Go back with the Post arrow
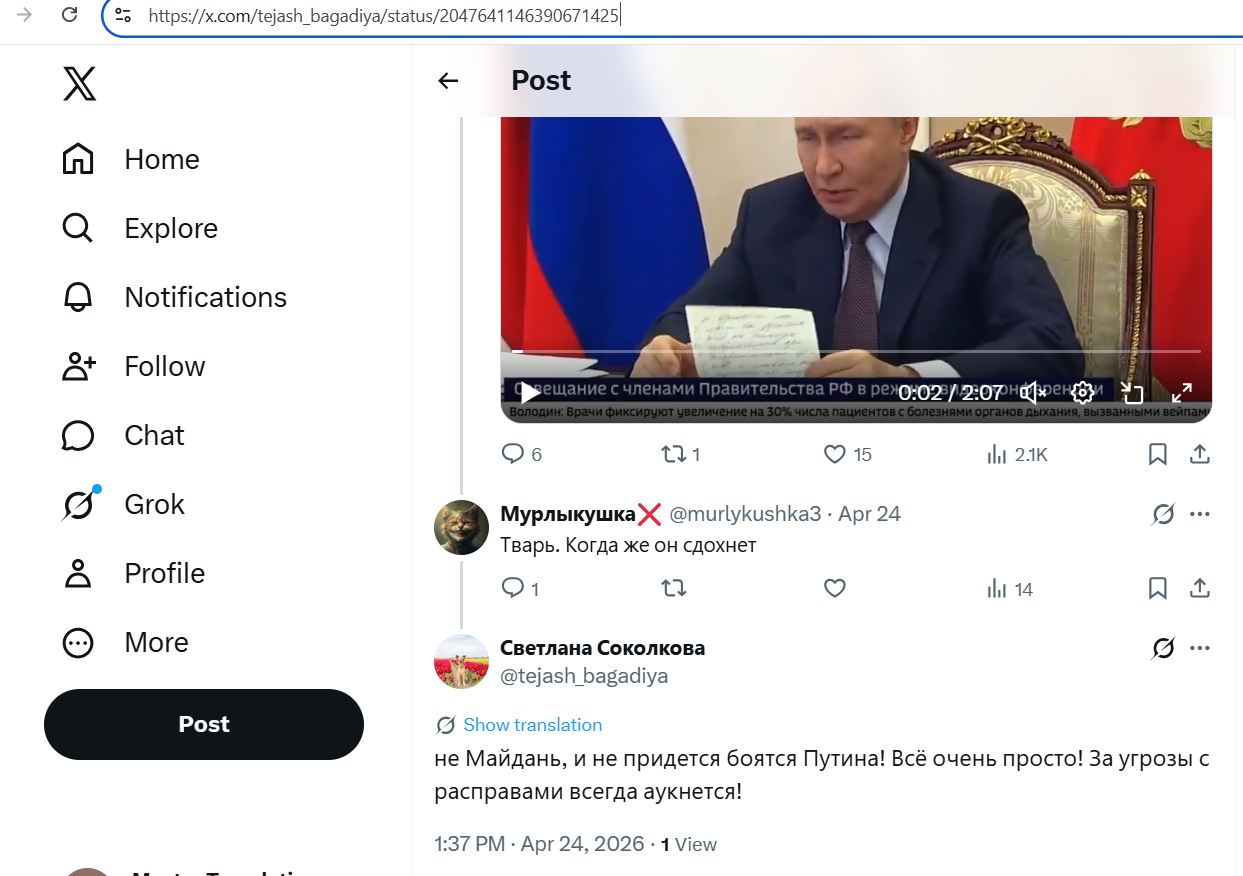Viewport: 1243px width, 876px height. point(448,81)
